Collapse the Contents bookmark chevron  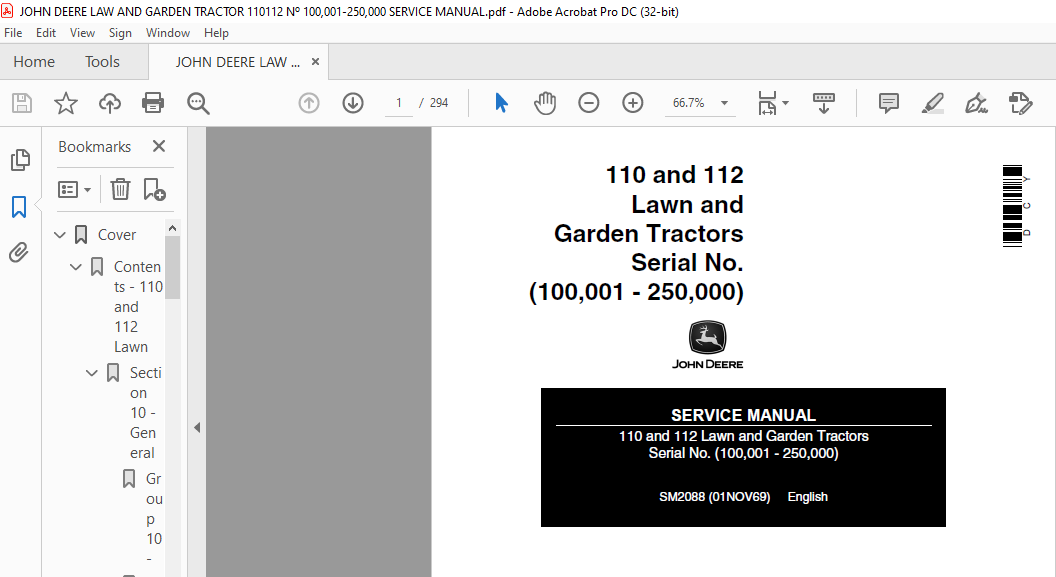(76, 267)
